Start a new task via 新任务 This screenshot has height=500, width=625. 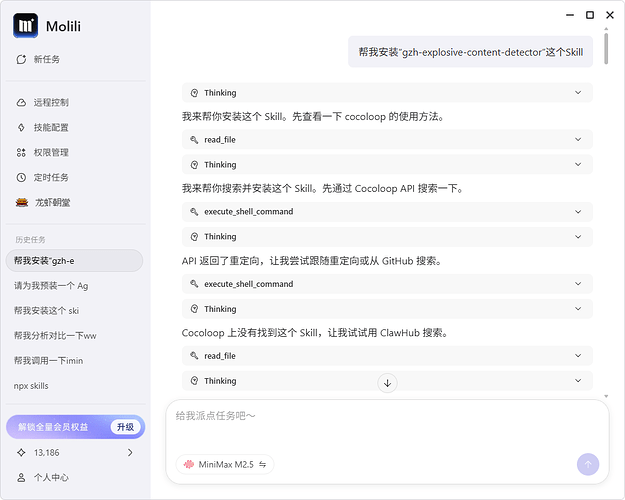pyautogui.click(x=38, y=59)
